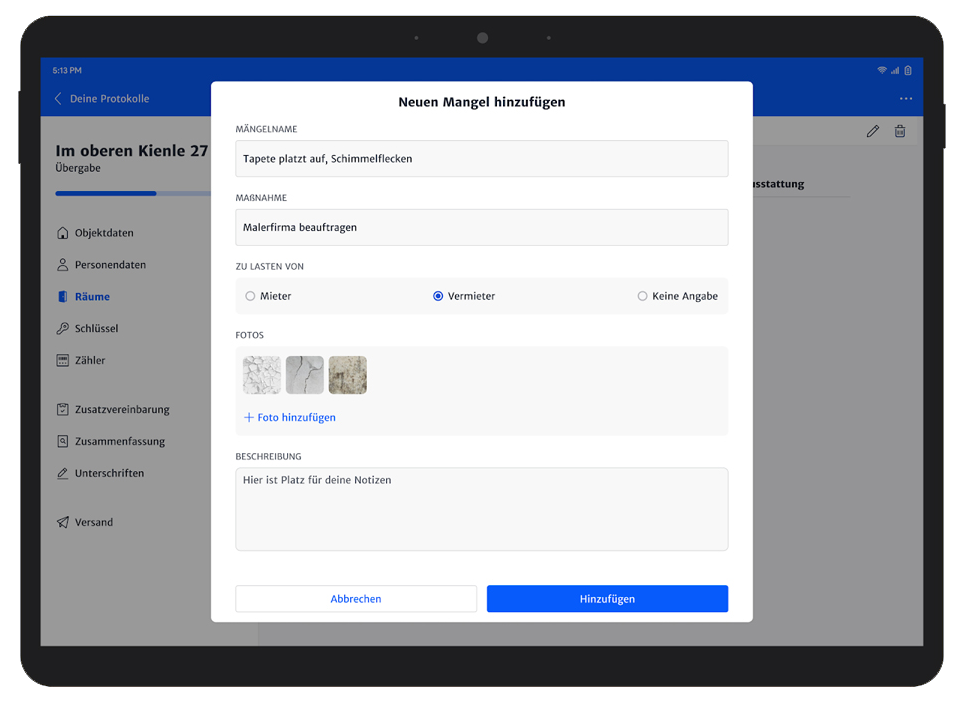Click the Unterschriften pen icon
This screenshot has width=964, height=702.
(x=63, y=473)
